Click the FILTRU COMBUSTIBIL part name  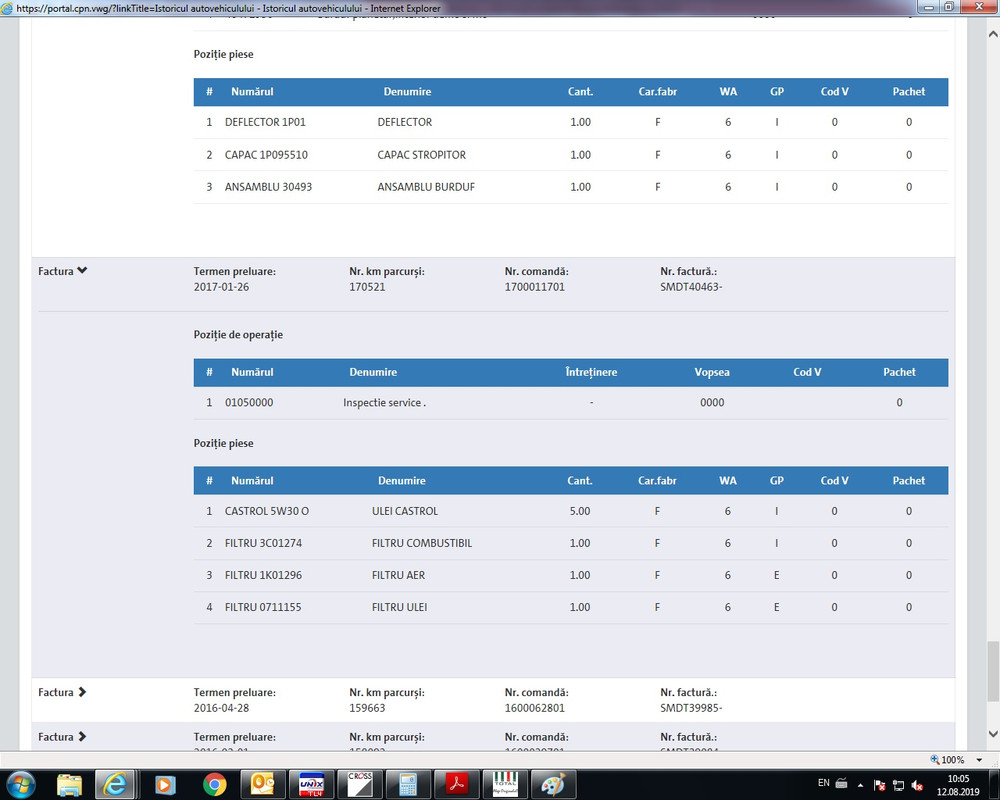pos(422,543)
